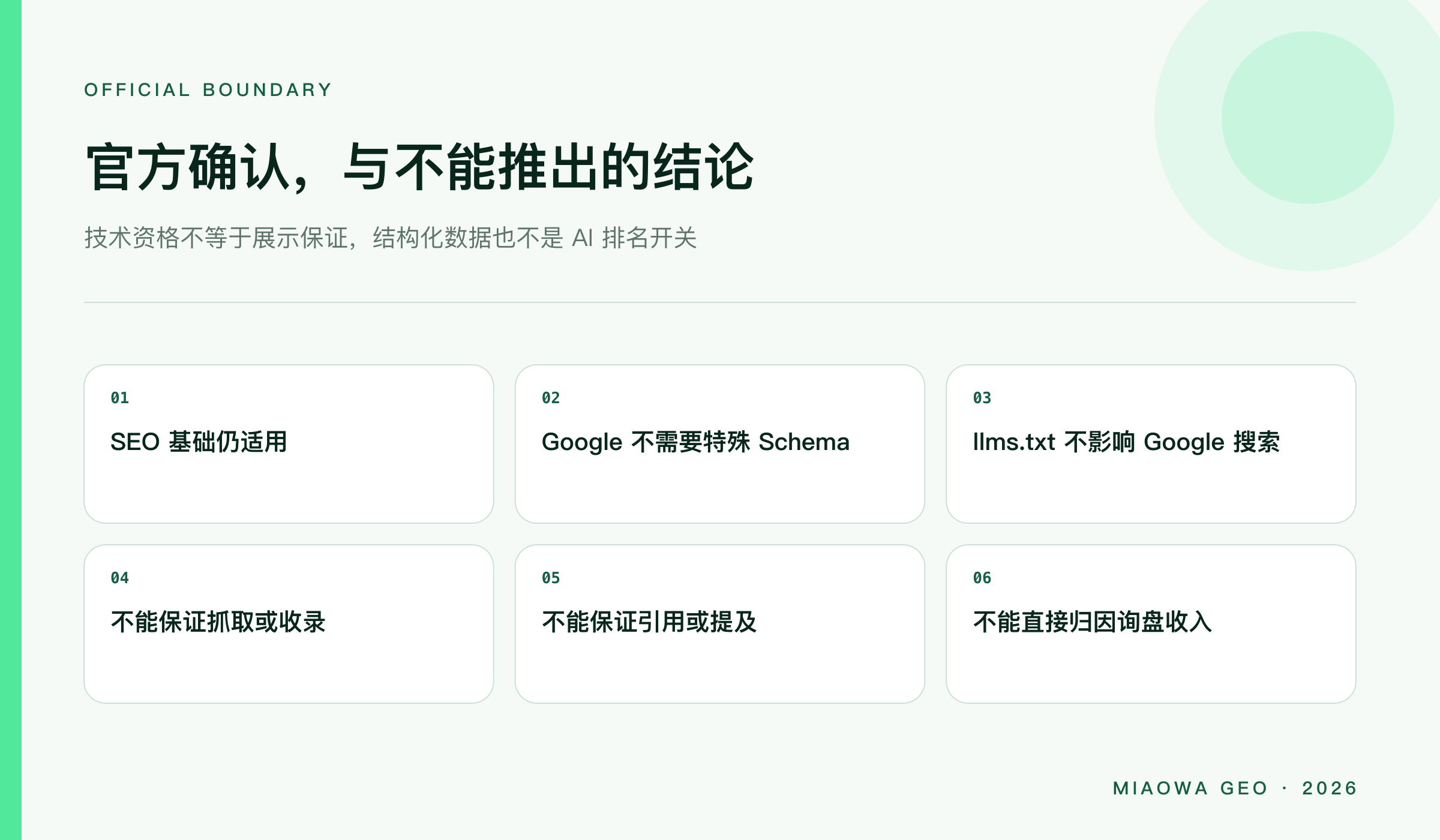This screenshot has height=840, width=1440.
Task: Click the text '不能直接归因询盘收入'
Action: tap(1093, 622)
